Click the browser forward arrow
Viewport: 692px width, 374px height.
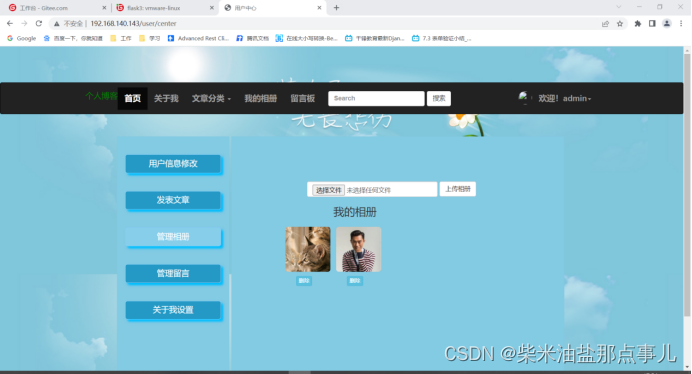[x=24, y=23]
